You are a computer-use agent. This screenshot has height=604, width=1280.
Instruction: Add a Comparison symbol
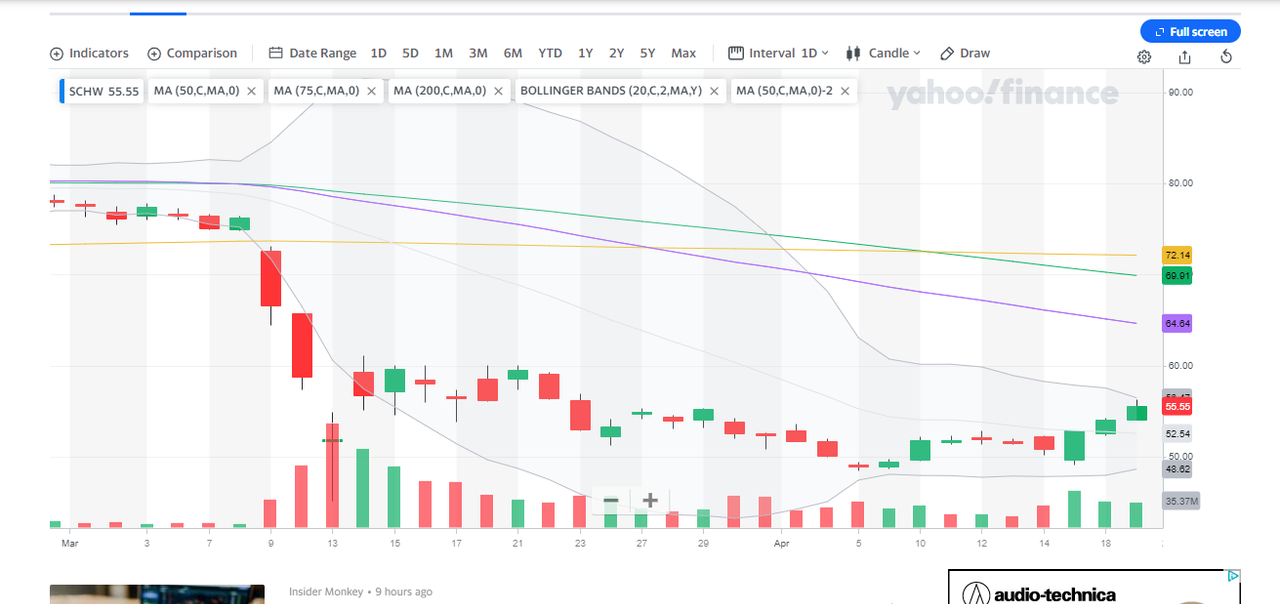pyautogui.click(x=192, y=53)
